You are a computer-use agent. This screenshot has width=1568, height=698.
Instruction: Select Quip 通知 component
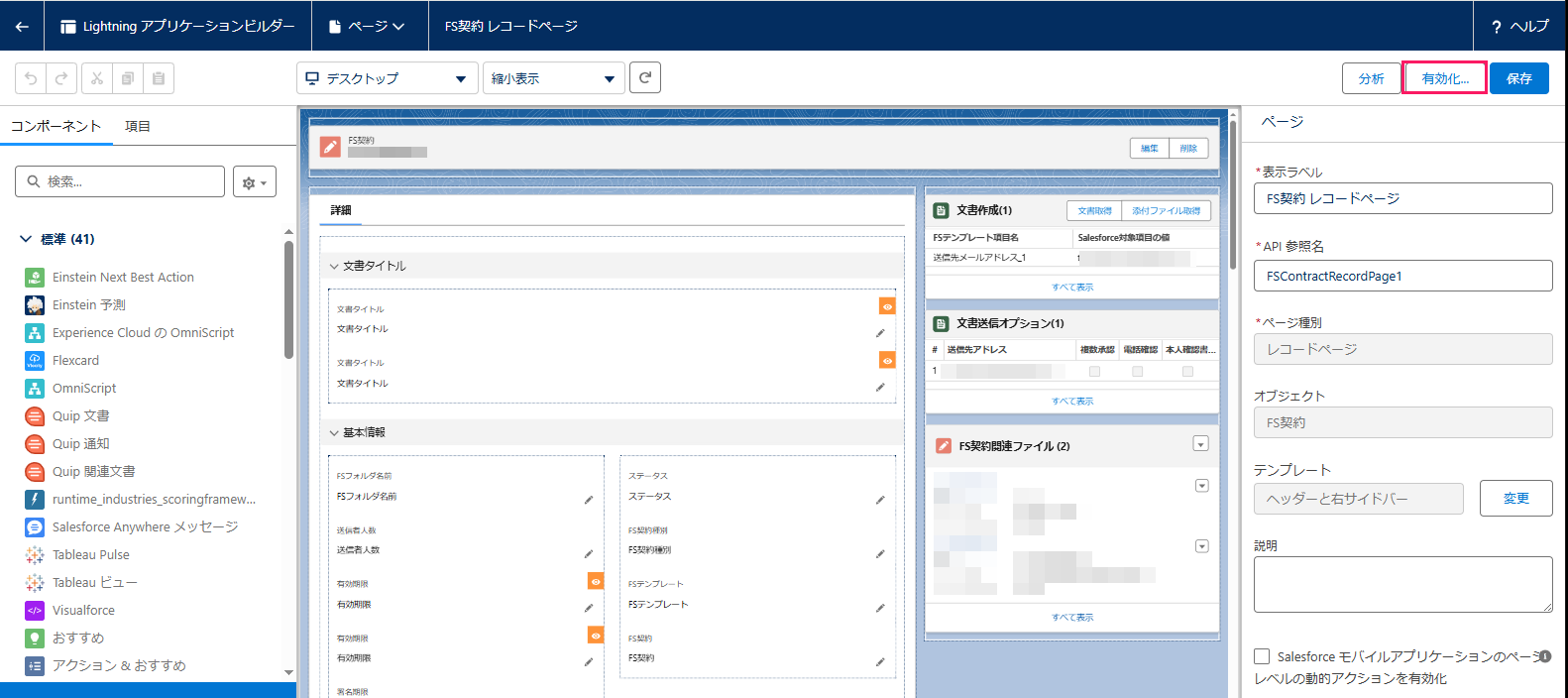[67, 443]
